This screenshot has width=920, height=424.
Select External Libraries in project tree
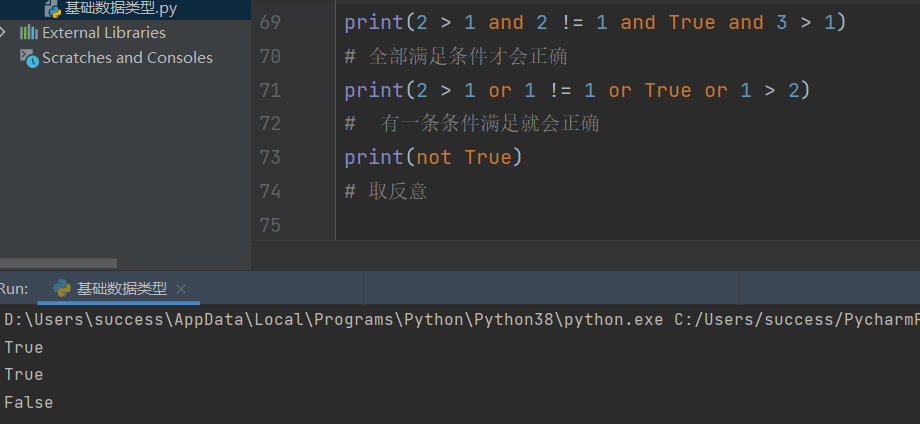(x=104, y=33)
